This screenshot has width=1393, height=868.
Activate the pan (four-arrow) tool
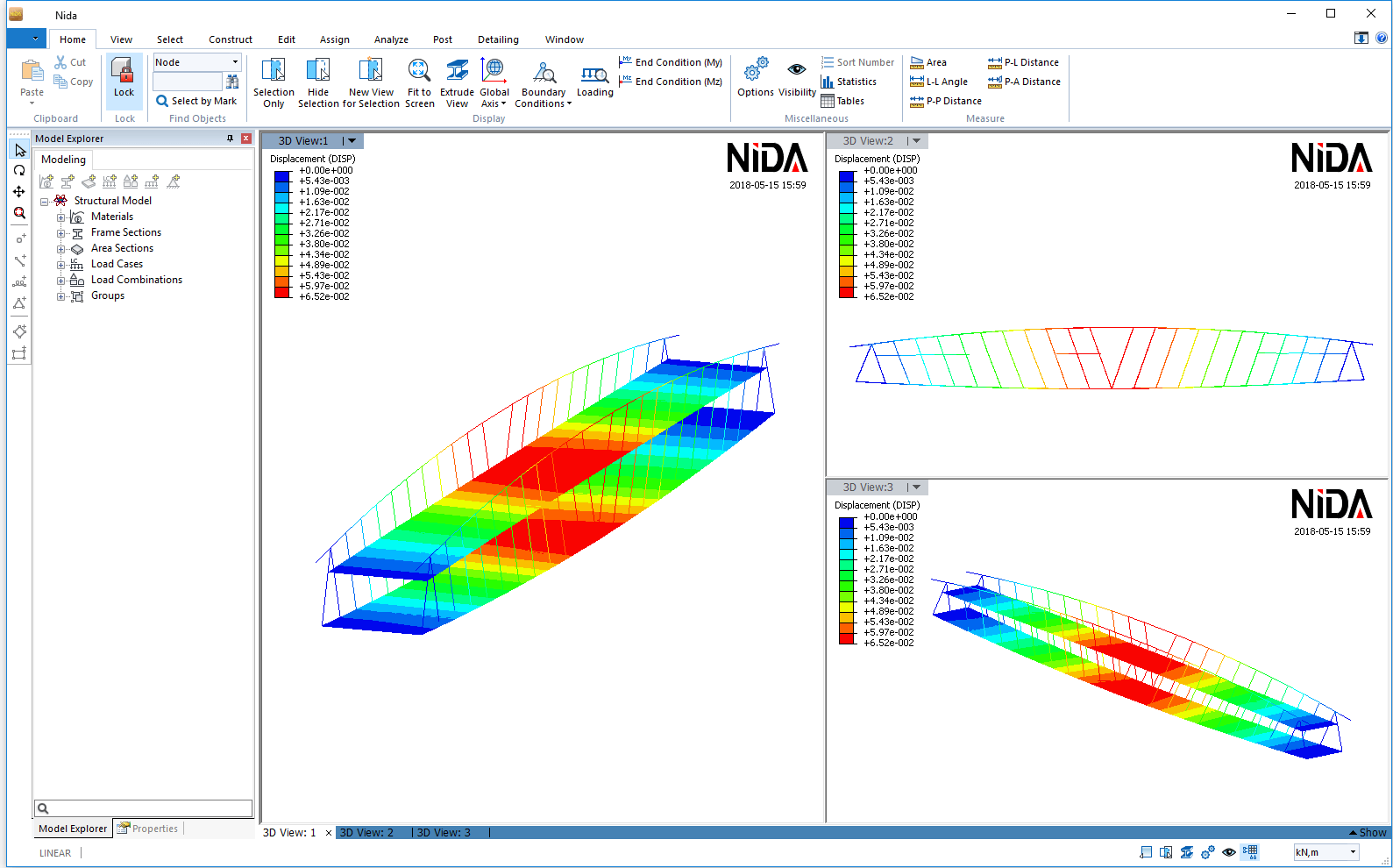tap(19, 192)
